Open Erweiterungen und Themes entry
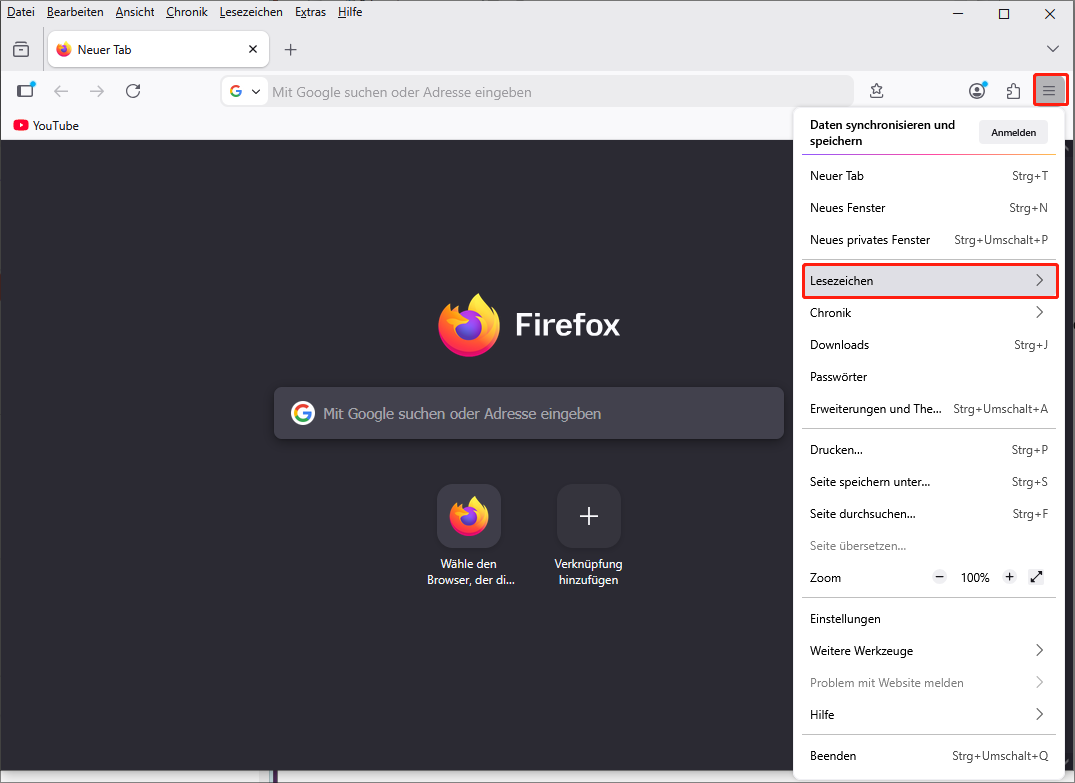Viewport: 1075px width, 783px height. point(929,409)
